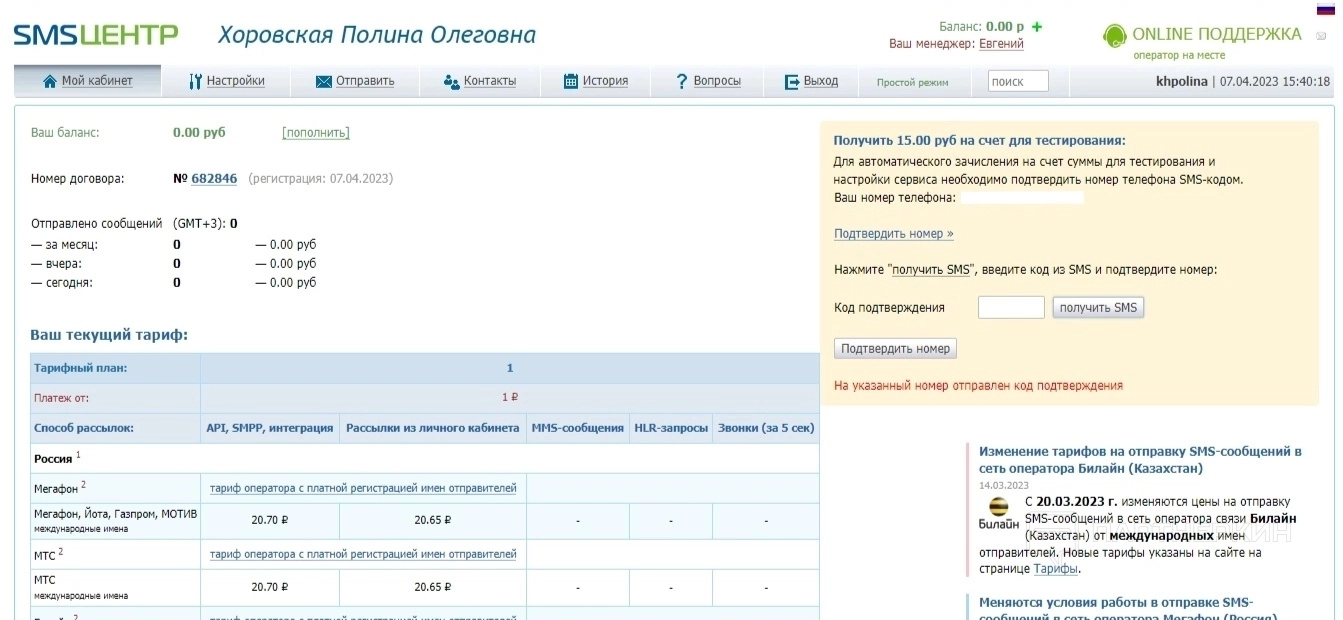Click the people icon next to Контакты

click(451, 82)
